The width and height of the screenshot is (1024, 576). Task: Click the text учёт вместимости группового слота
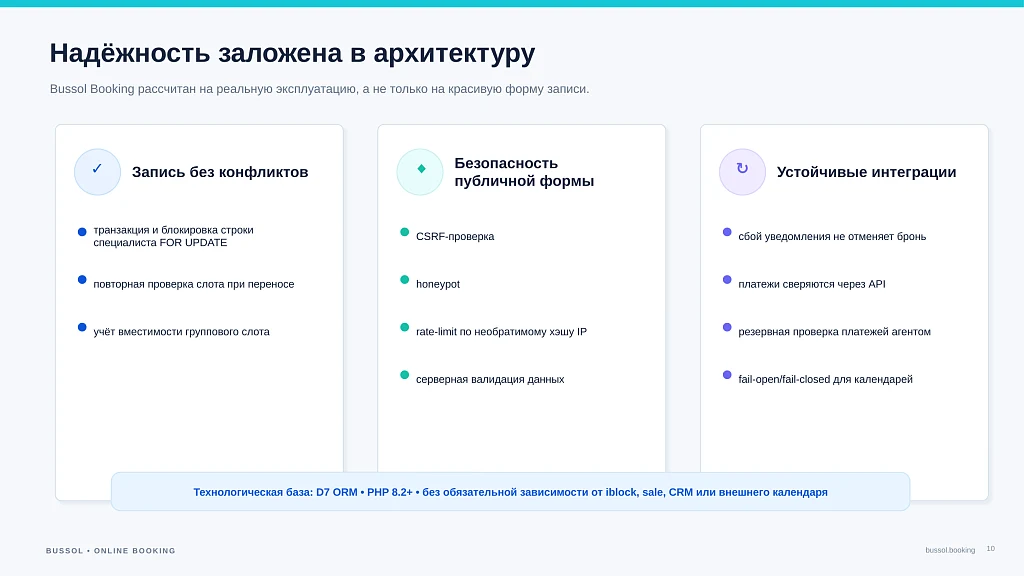[181, 332]
